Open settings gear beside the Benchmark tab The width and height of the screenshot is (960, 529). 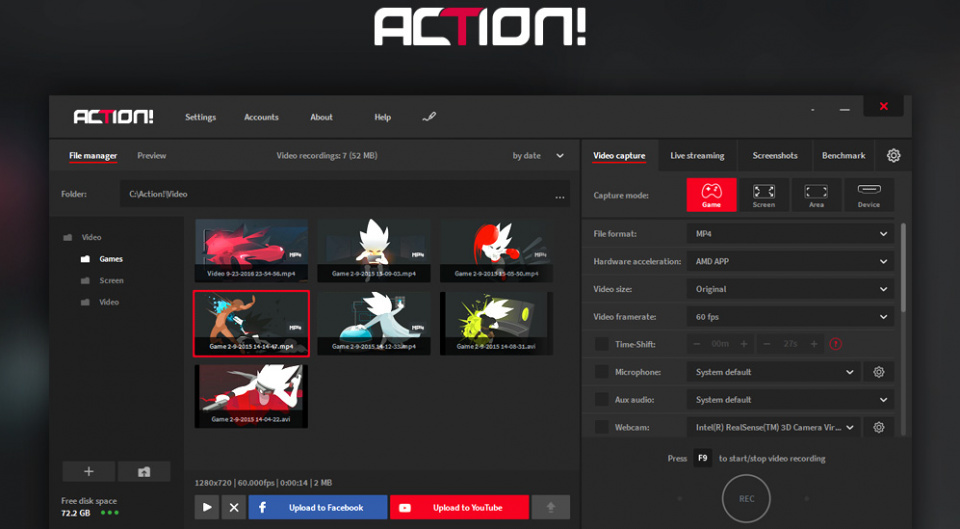coord(893,156)
